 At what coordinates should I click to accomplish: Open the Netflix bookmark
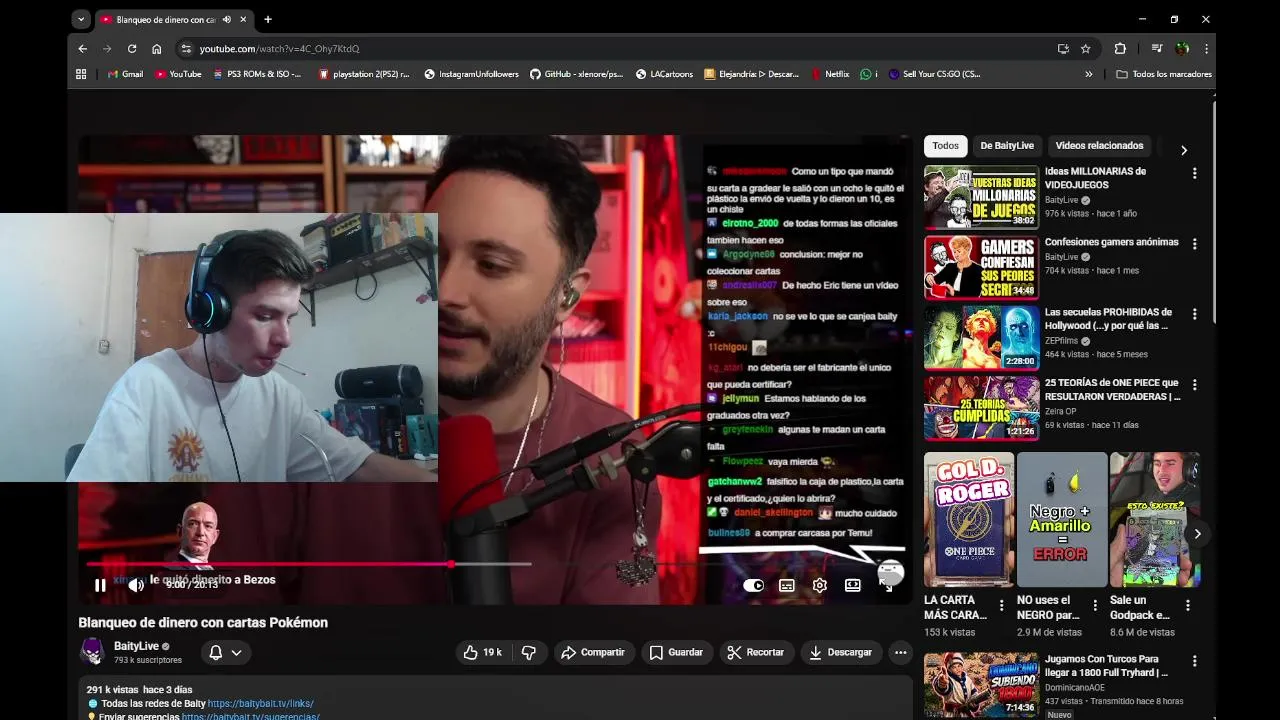click(x=830, y=74)
